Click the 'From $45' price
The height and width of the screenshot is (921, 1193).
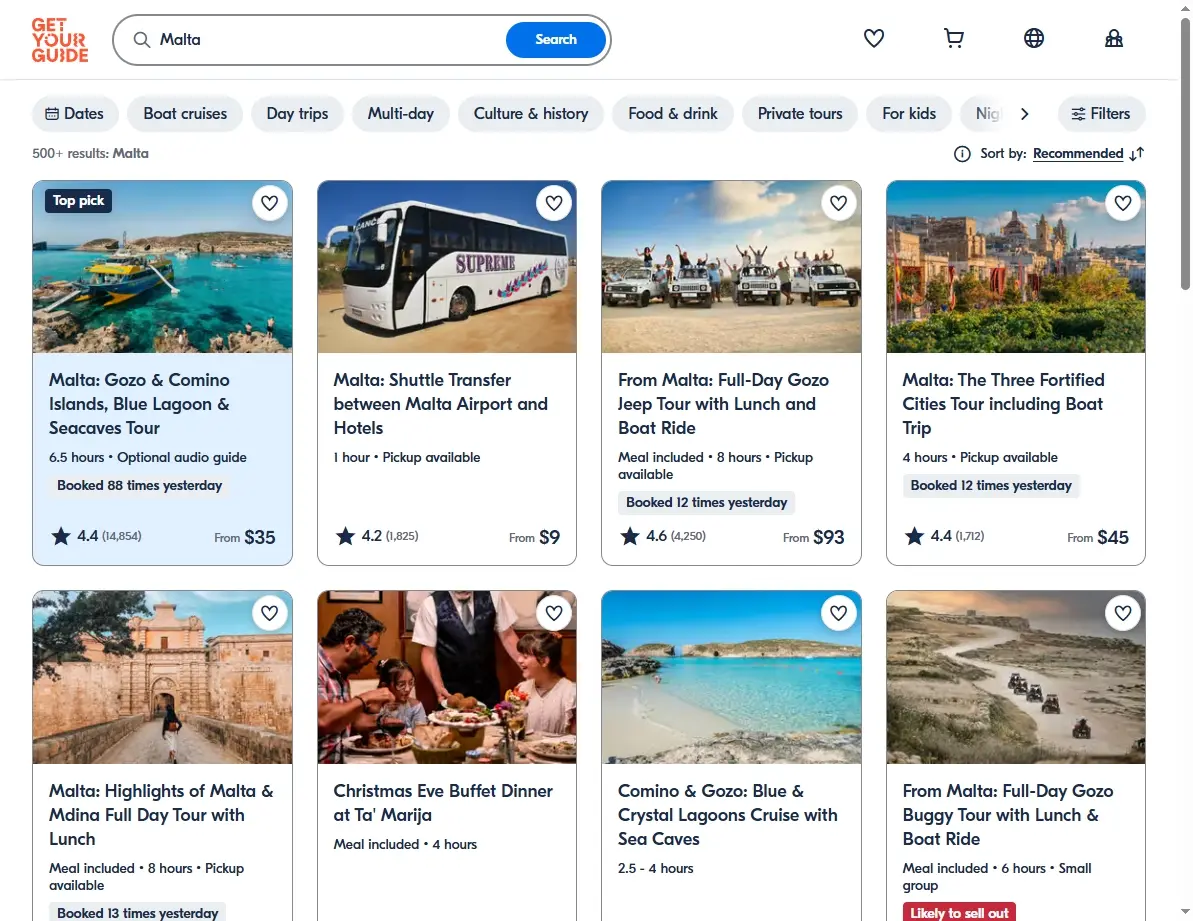1098,538
